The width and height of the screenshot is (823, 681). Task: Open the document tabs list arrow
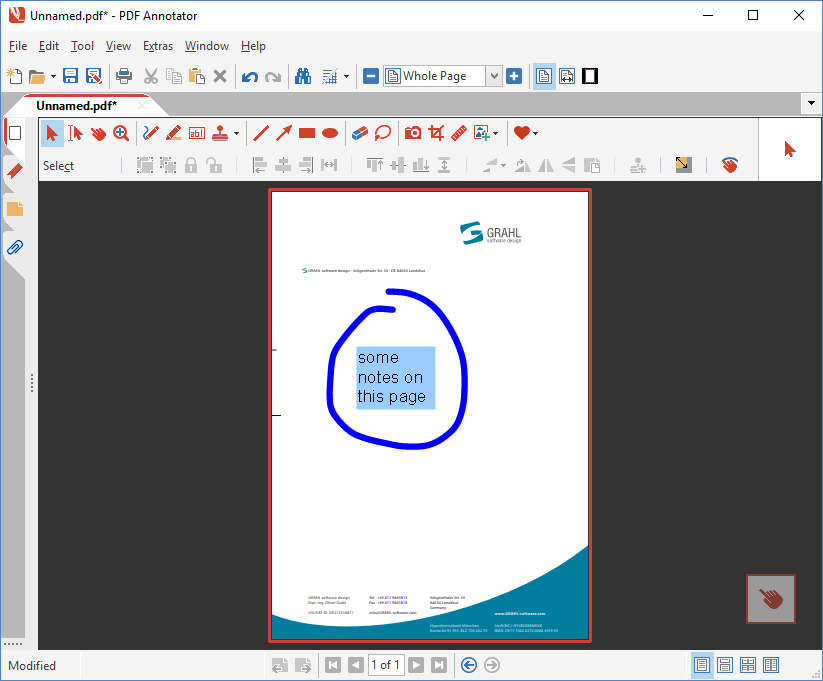coord(811,103)
